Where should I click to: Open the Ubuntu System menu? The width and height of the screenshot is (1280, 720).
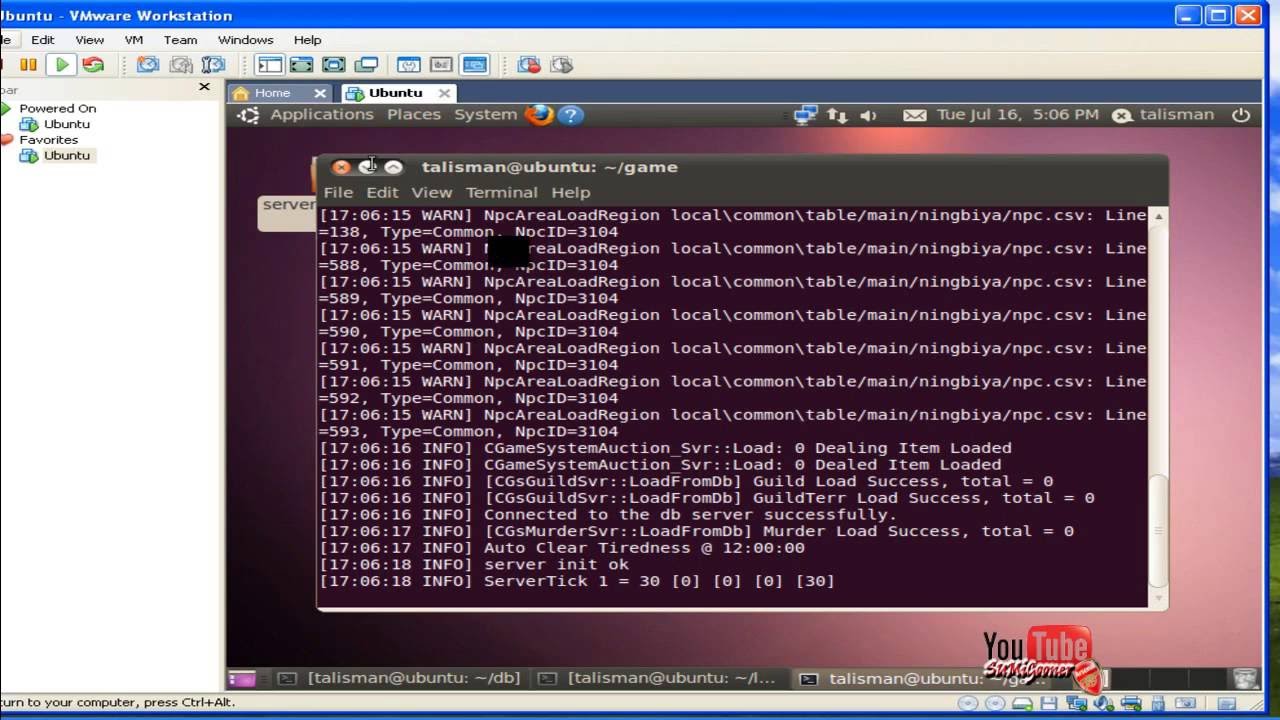point(485,115)
